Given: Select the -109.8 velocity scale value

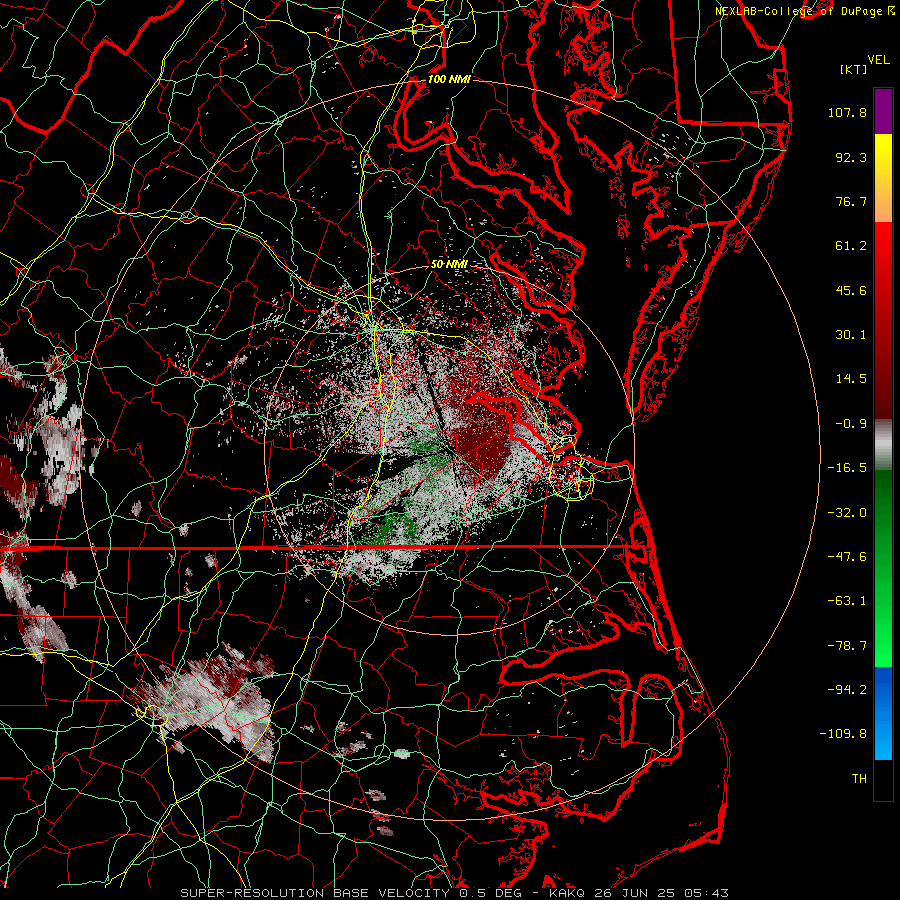Looking at the screenshot, I should click(843, 734).
